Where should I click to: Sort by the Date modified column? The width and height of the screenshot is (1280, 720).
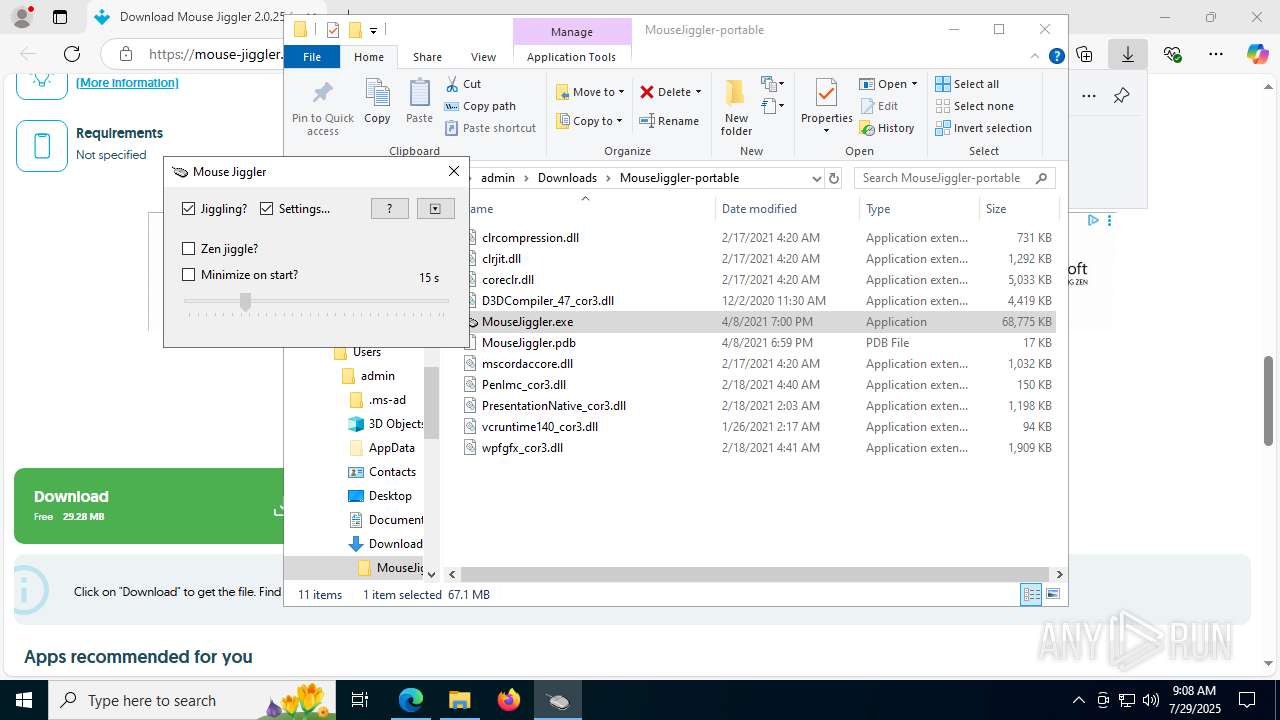(787, 209)
